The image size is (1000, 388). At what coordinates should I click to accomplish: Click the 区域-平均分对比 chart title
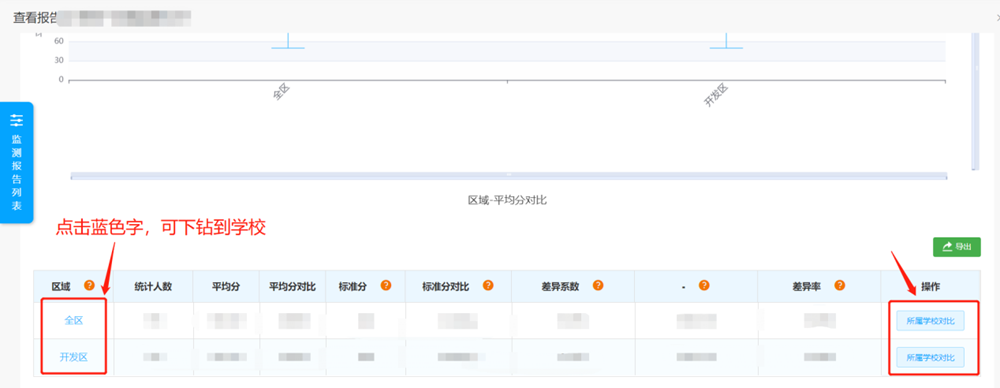click(508, 200)
